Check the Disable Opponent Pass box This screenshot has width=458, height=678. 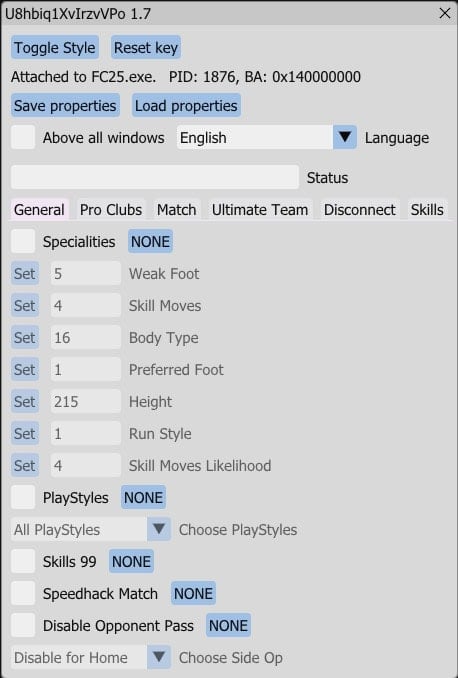[23, 625]
